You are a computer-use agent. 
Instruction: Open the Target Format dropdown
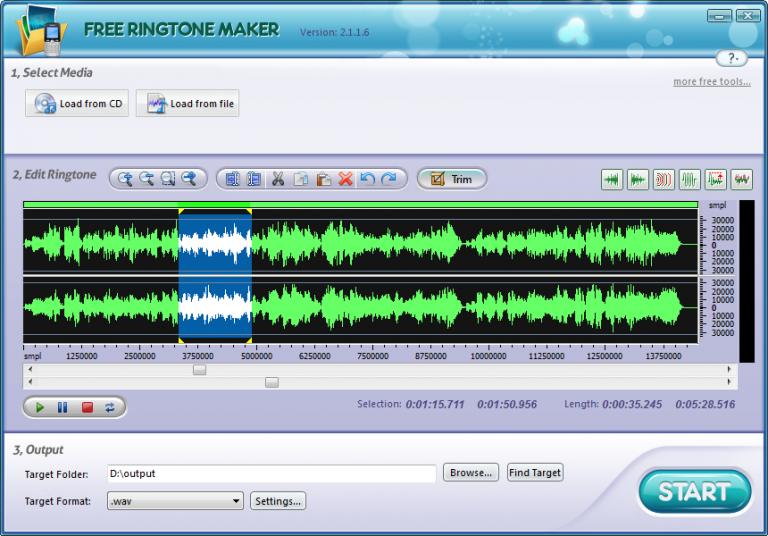[175, 501]
